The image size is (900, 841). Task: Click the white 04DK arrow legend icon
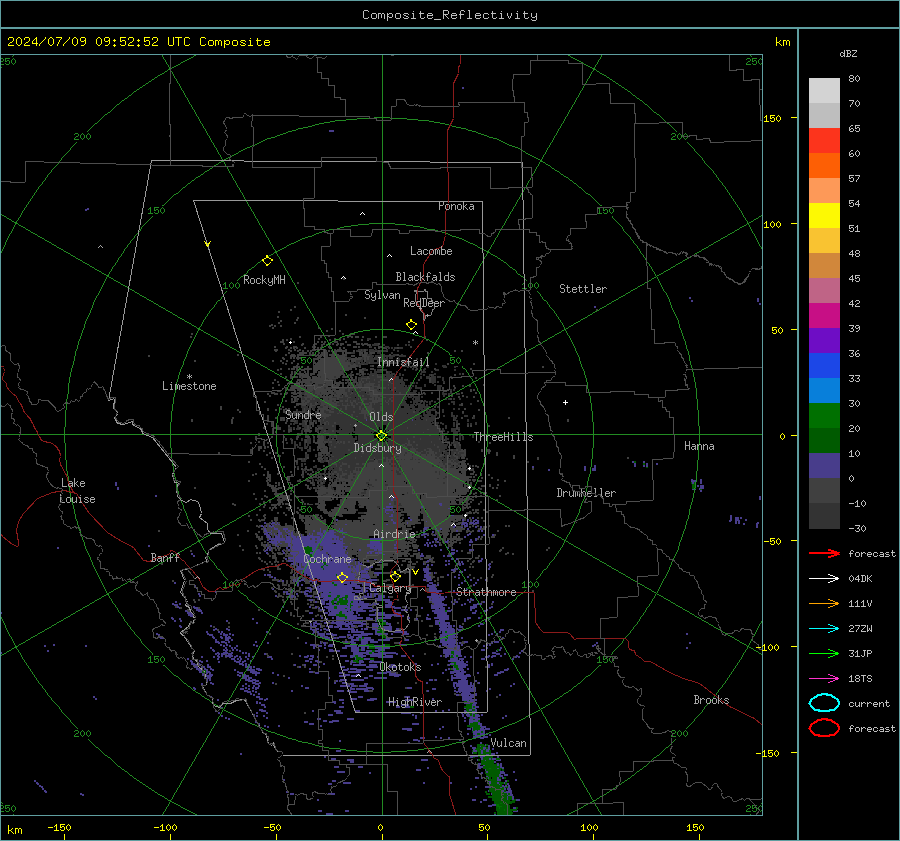(x=824, y=579)
